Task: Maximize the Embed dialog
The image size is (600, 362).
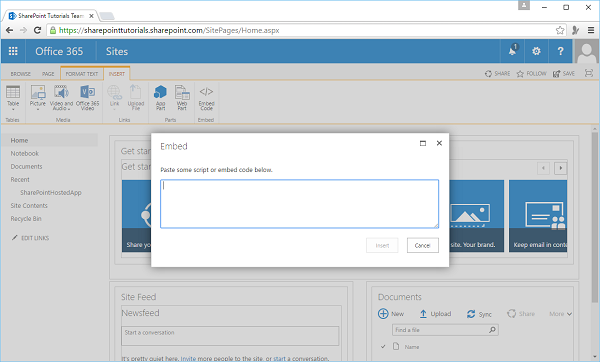Action: (423, 143)
